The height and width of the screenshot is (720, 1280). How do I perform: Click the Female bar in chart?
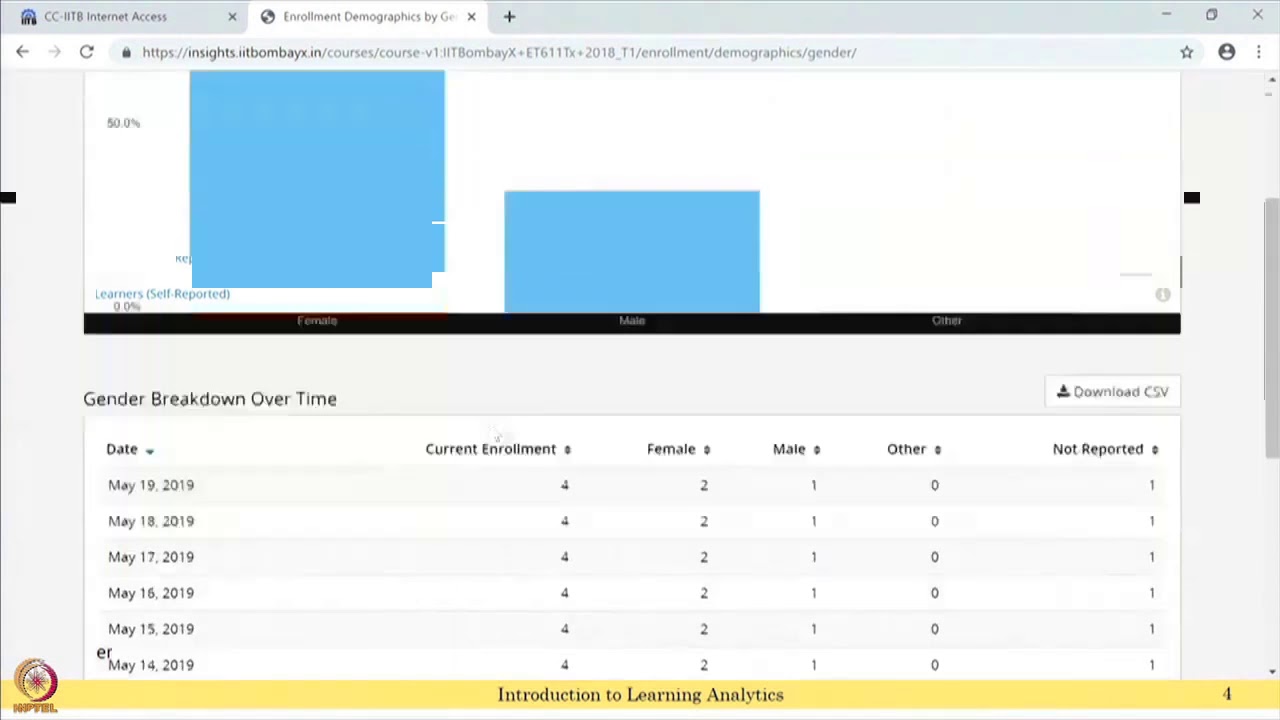tap(317, 179)
